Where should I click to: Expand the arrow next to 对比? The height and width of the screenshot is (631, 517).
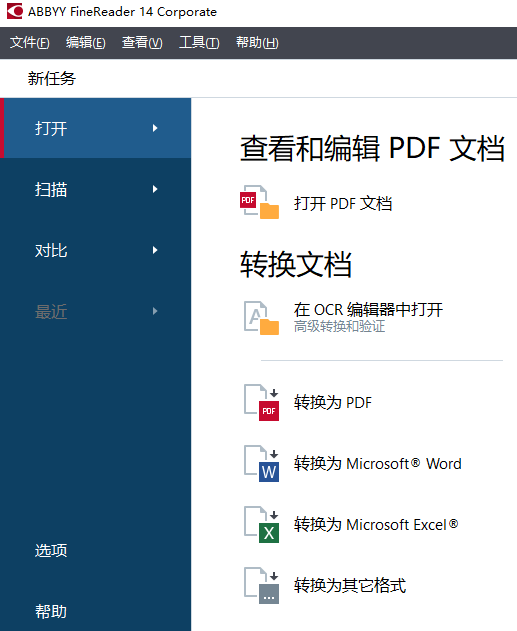tap(155, 250)
